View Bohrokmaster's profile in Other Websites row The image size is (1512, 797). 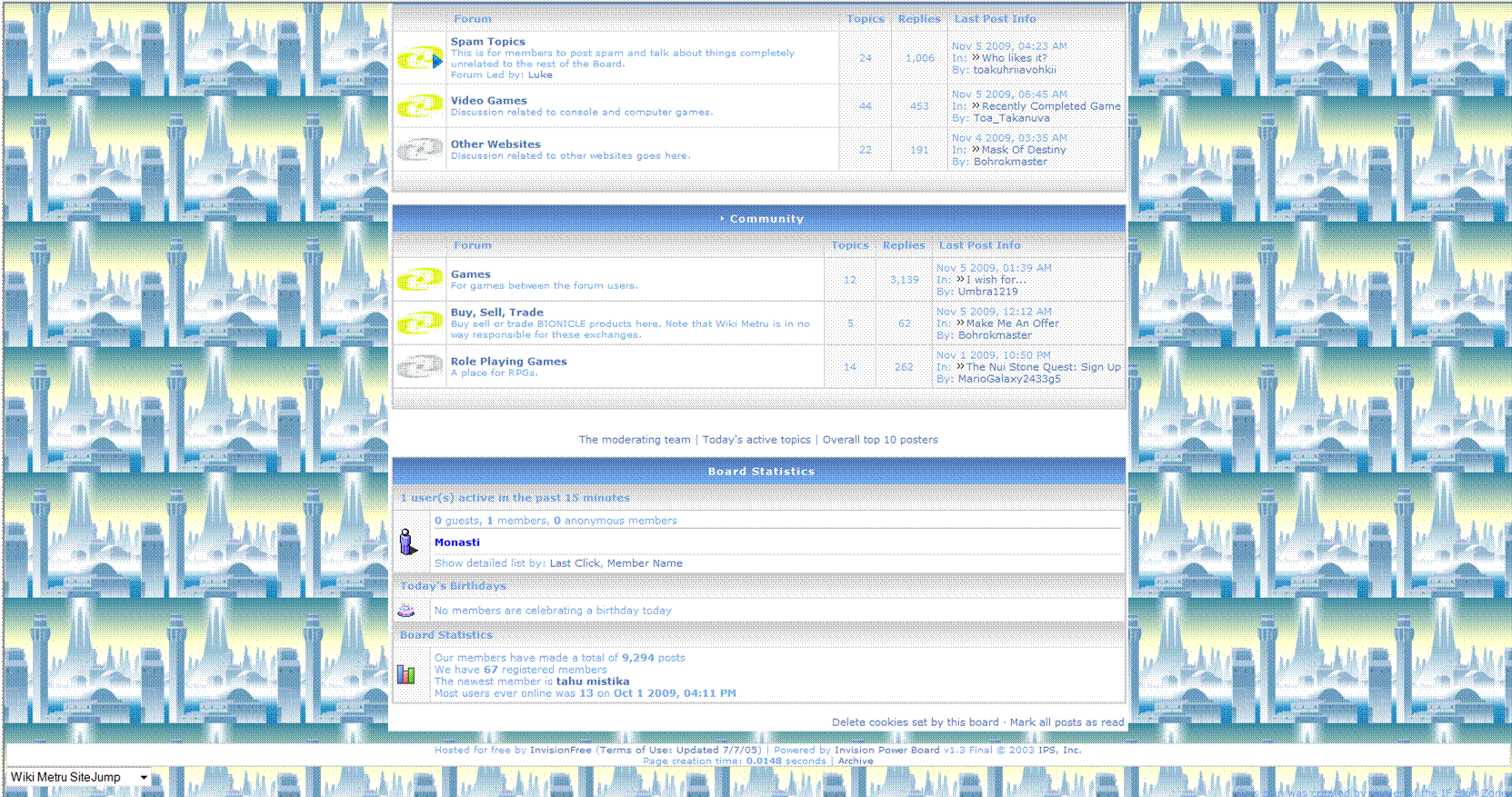[1010, 162]
